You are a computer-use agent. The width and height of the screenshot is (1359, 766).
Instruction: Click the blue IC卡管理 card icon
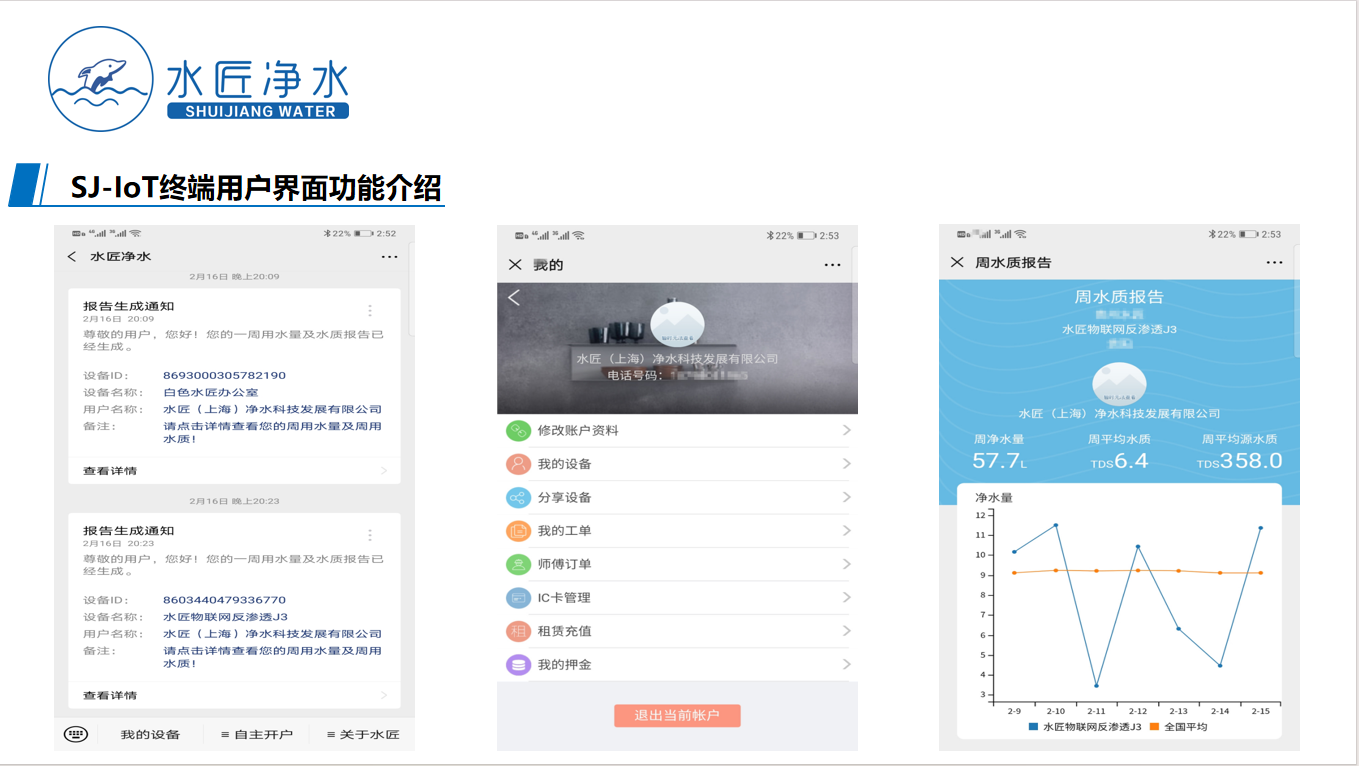(518, 598)
